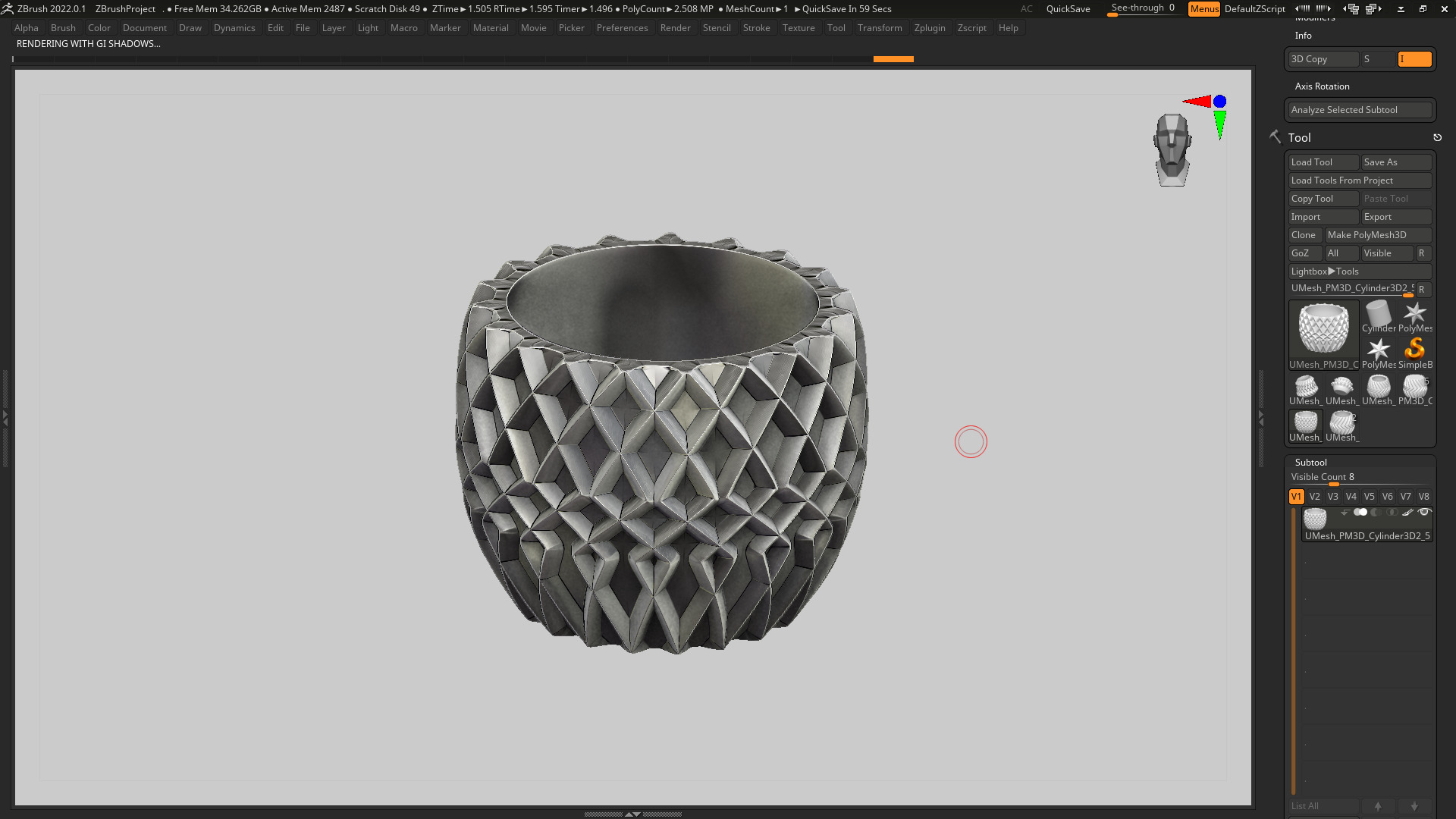Enable visibility set V1

point(1296,497)
